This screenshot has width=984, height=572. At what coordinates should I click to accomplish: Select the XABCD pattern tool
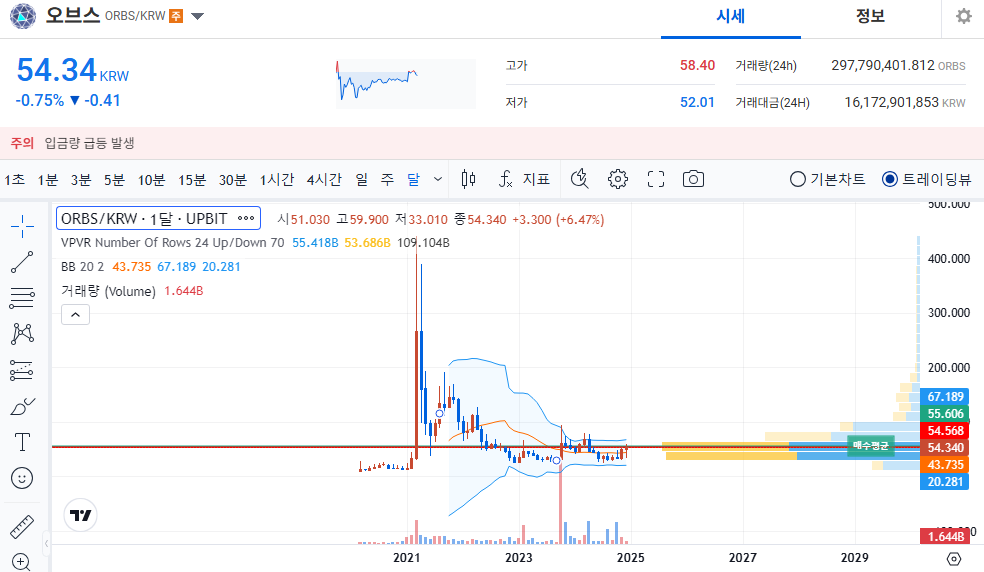(22, 333)
